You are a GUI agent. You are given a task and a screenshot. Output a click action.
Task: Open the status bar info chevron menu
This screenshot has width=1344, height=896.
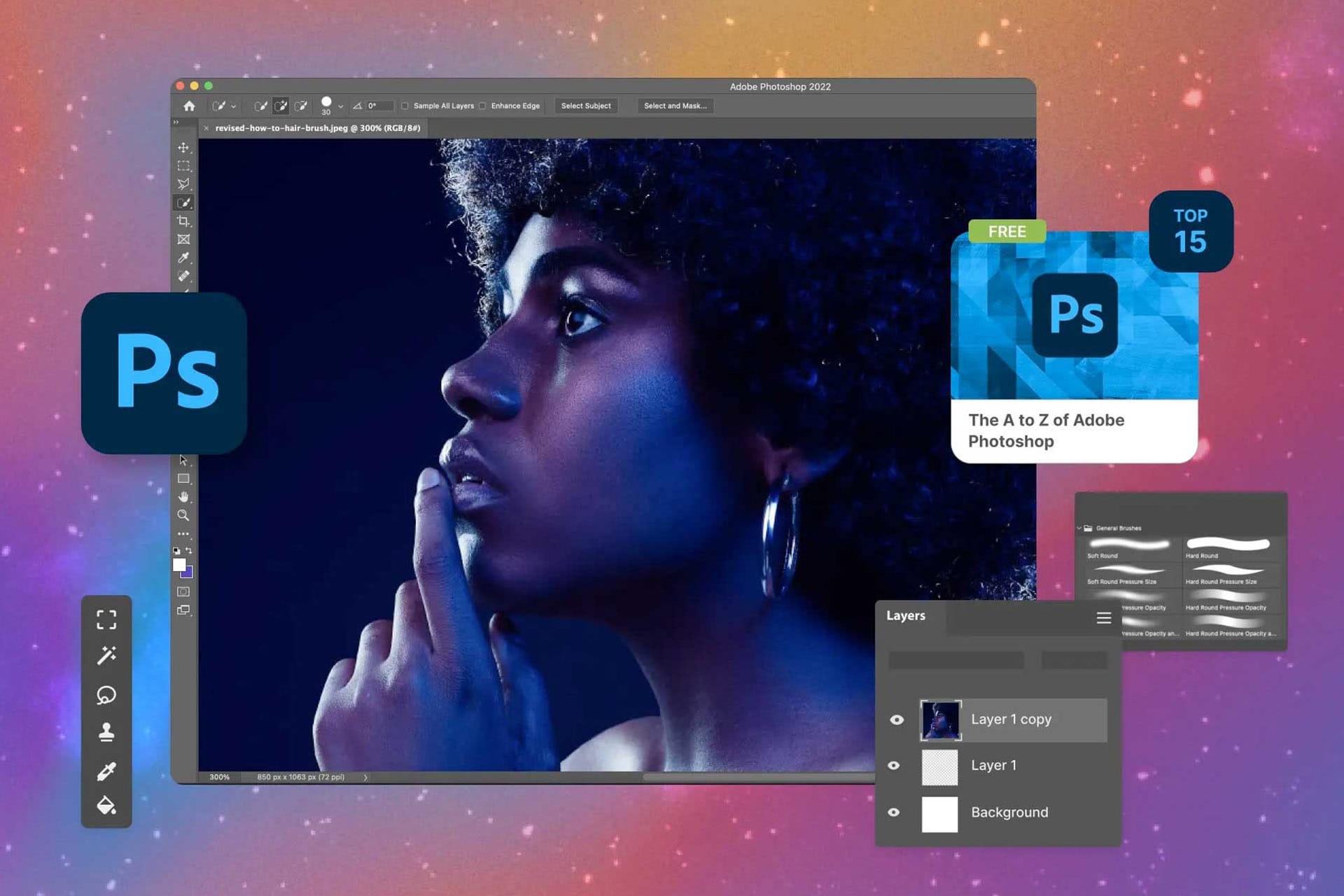click(x=365, y=777)
